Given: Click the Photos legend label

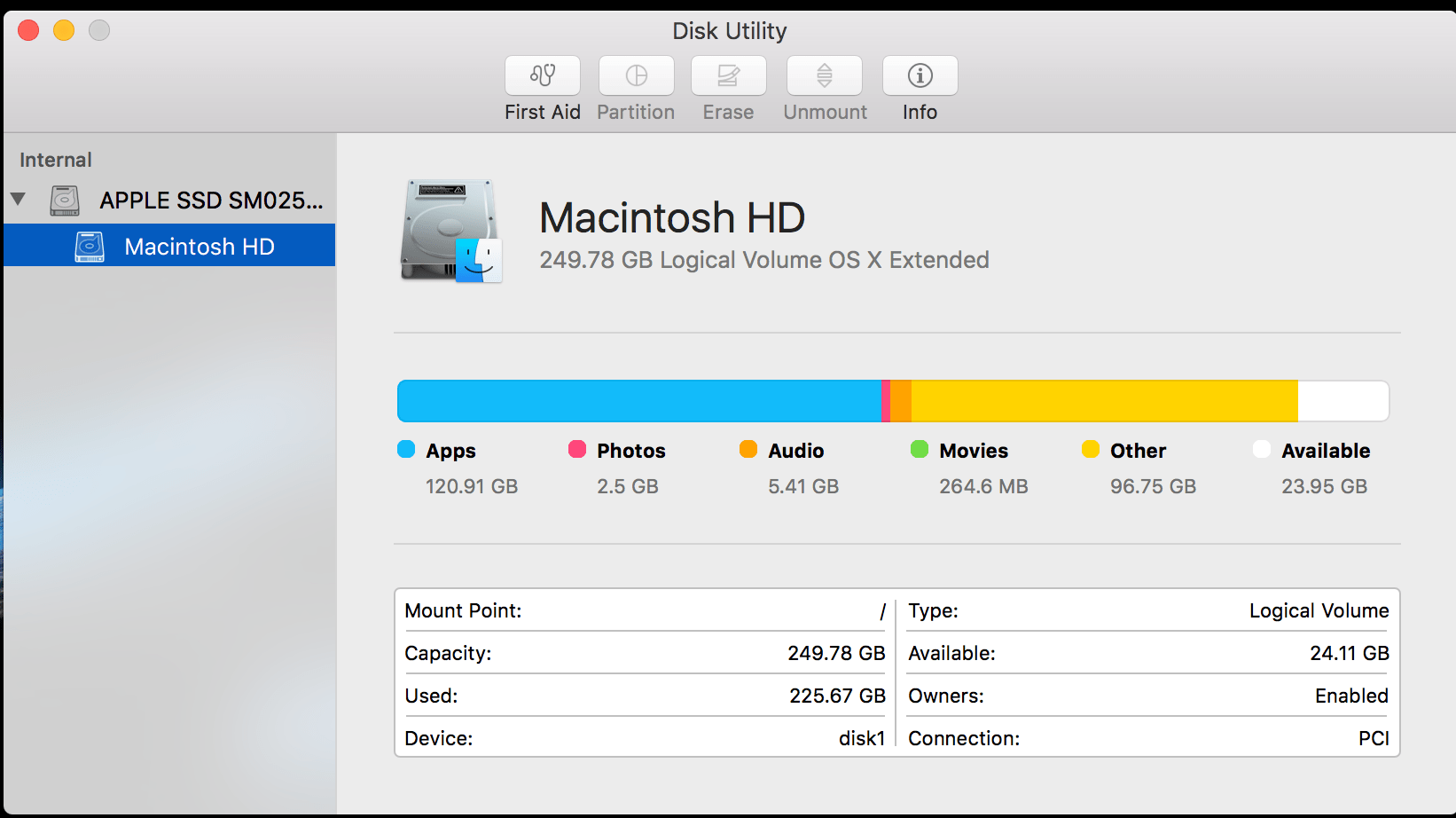Looking at the screenshot, I should pyautogui.click(x=631, y=451).
